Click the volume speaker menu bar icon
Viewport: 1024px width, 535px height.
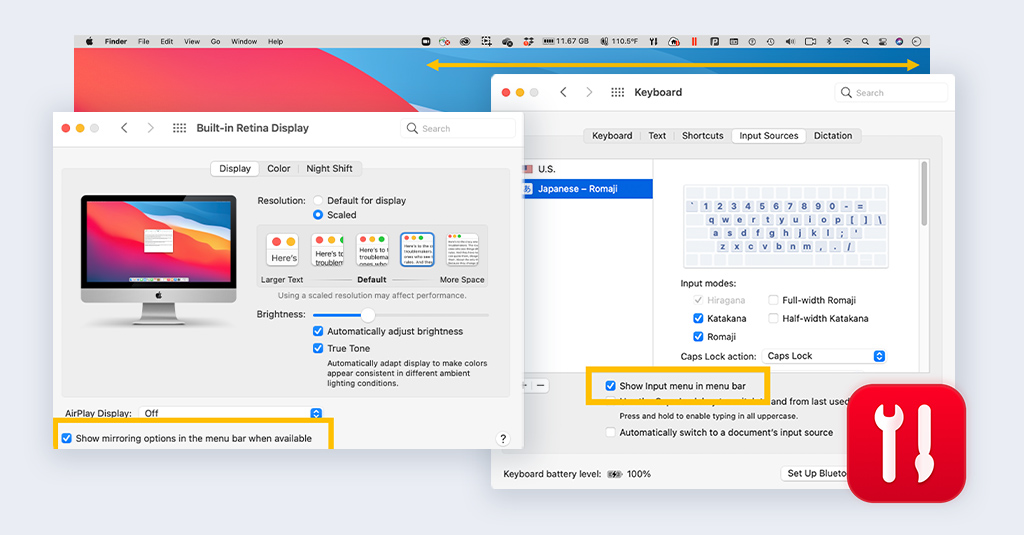790,41
